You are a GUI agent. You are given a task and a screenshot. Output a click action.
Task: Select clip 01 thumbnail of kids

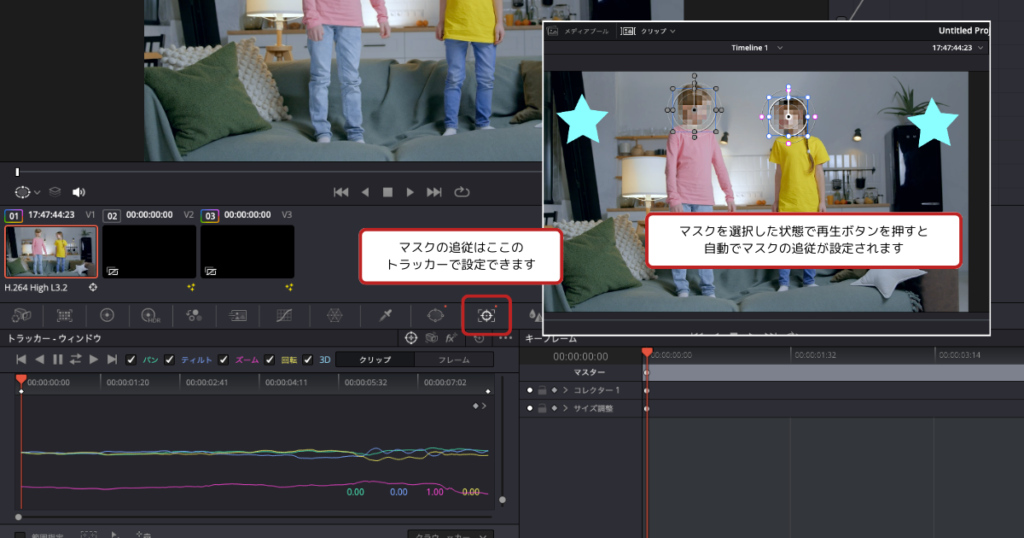click(x=51, y=251)
